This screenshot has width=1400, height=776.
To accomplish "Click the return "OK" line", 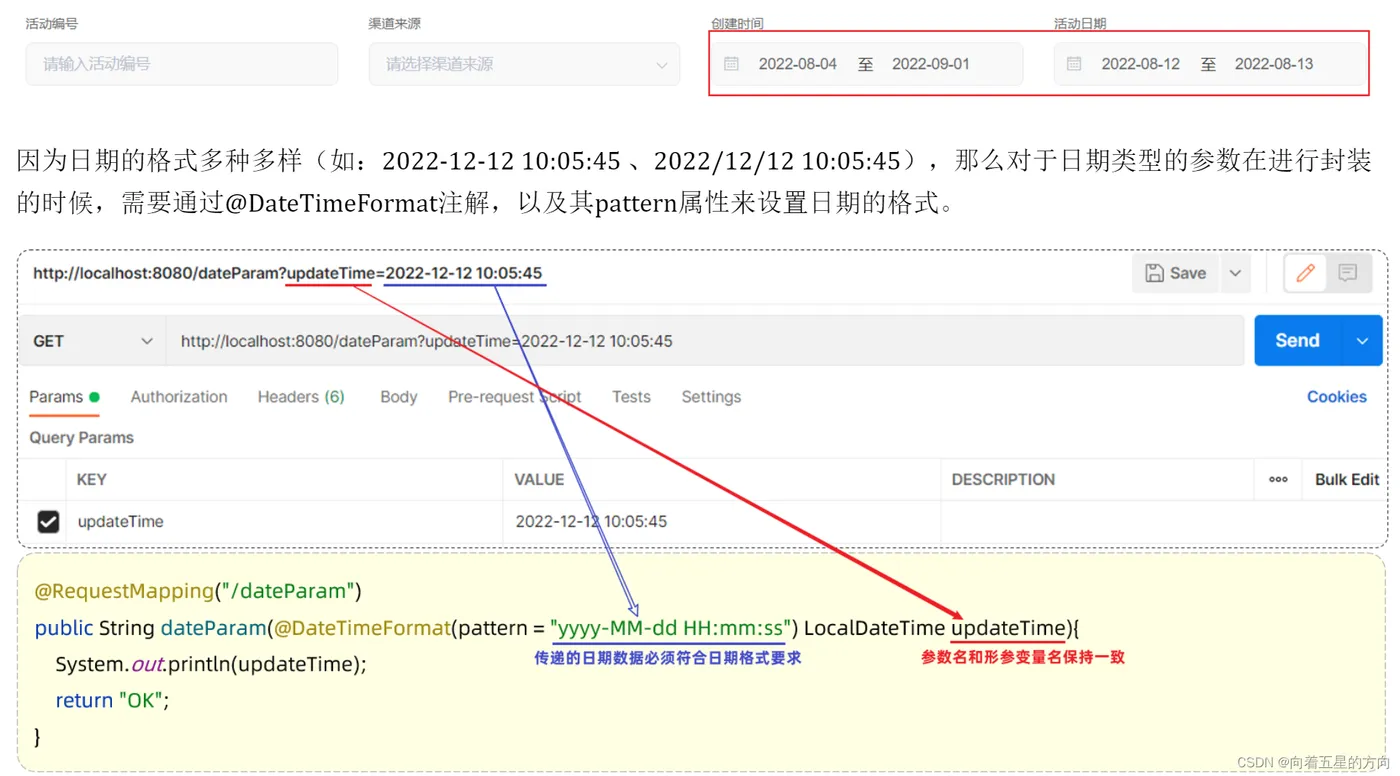I will 112,700.
